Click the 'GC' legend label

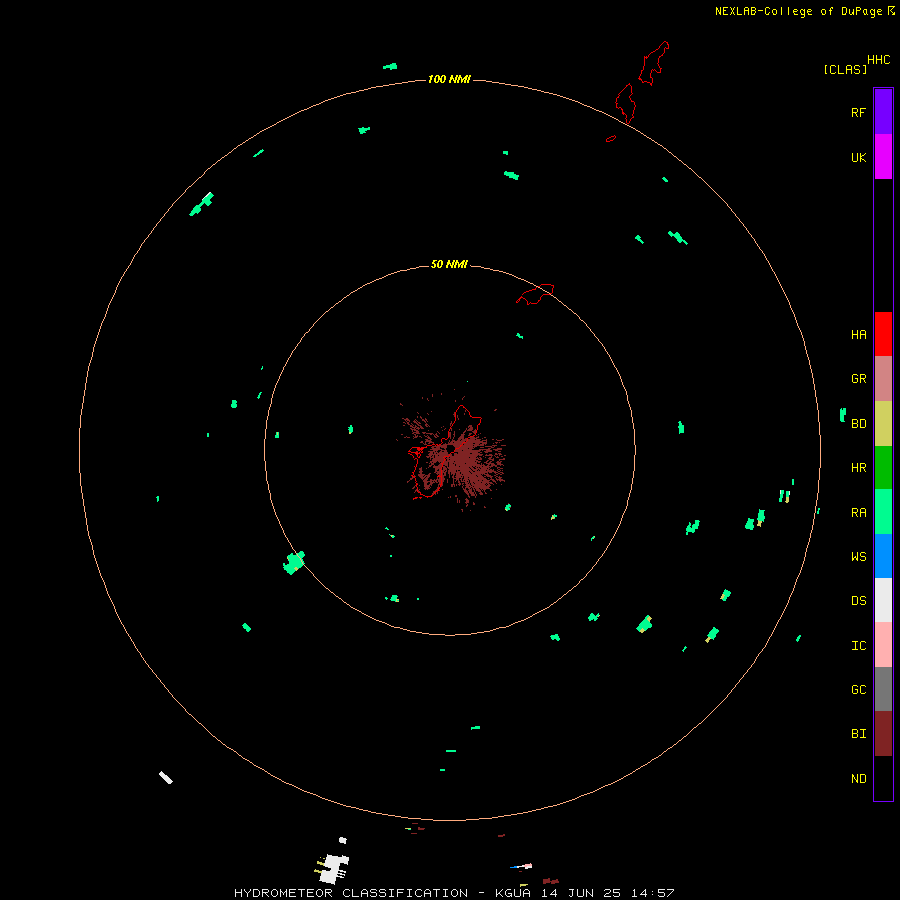[858, 690]
